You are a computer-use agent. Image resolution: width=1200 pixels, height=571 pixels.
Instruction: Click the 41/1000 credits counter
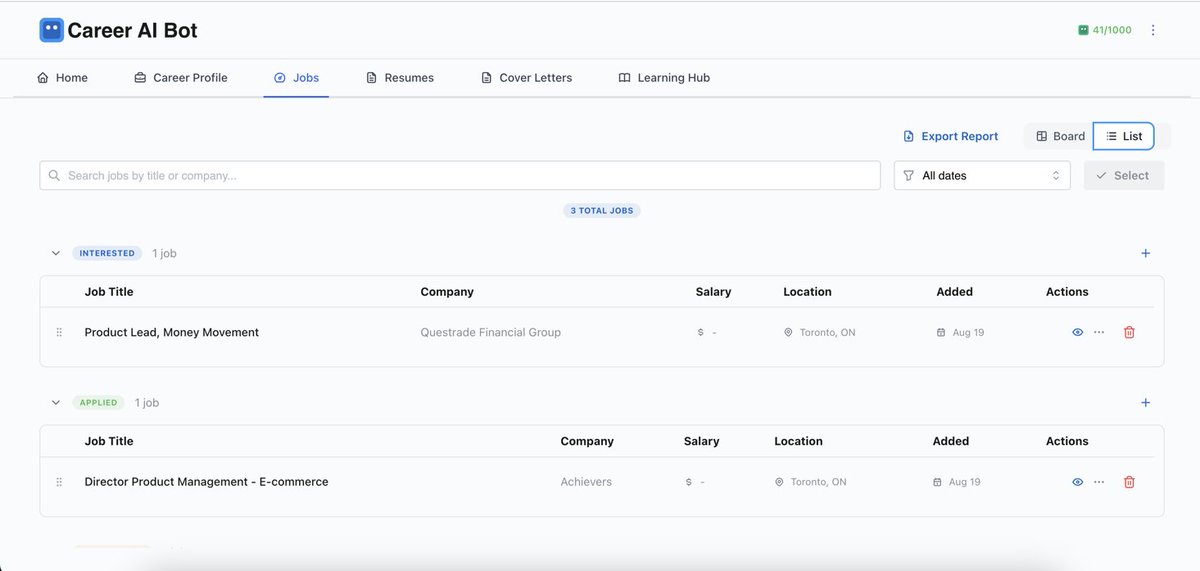tap(1105, 30)
